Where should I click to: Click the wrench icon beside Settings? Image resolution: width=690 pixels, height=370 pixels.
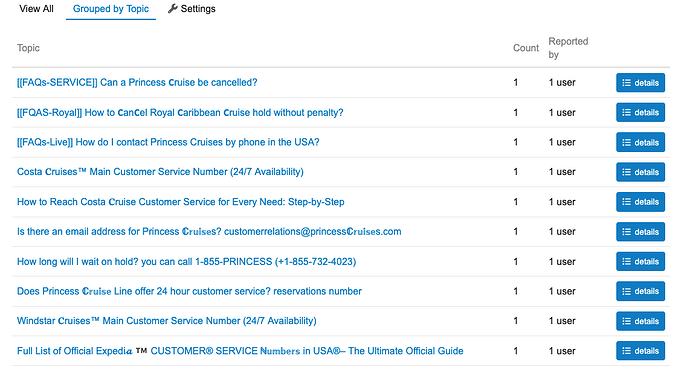(x=172, y=8)
